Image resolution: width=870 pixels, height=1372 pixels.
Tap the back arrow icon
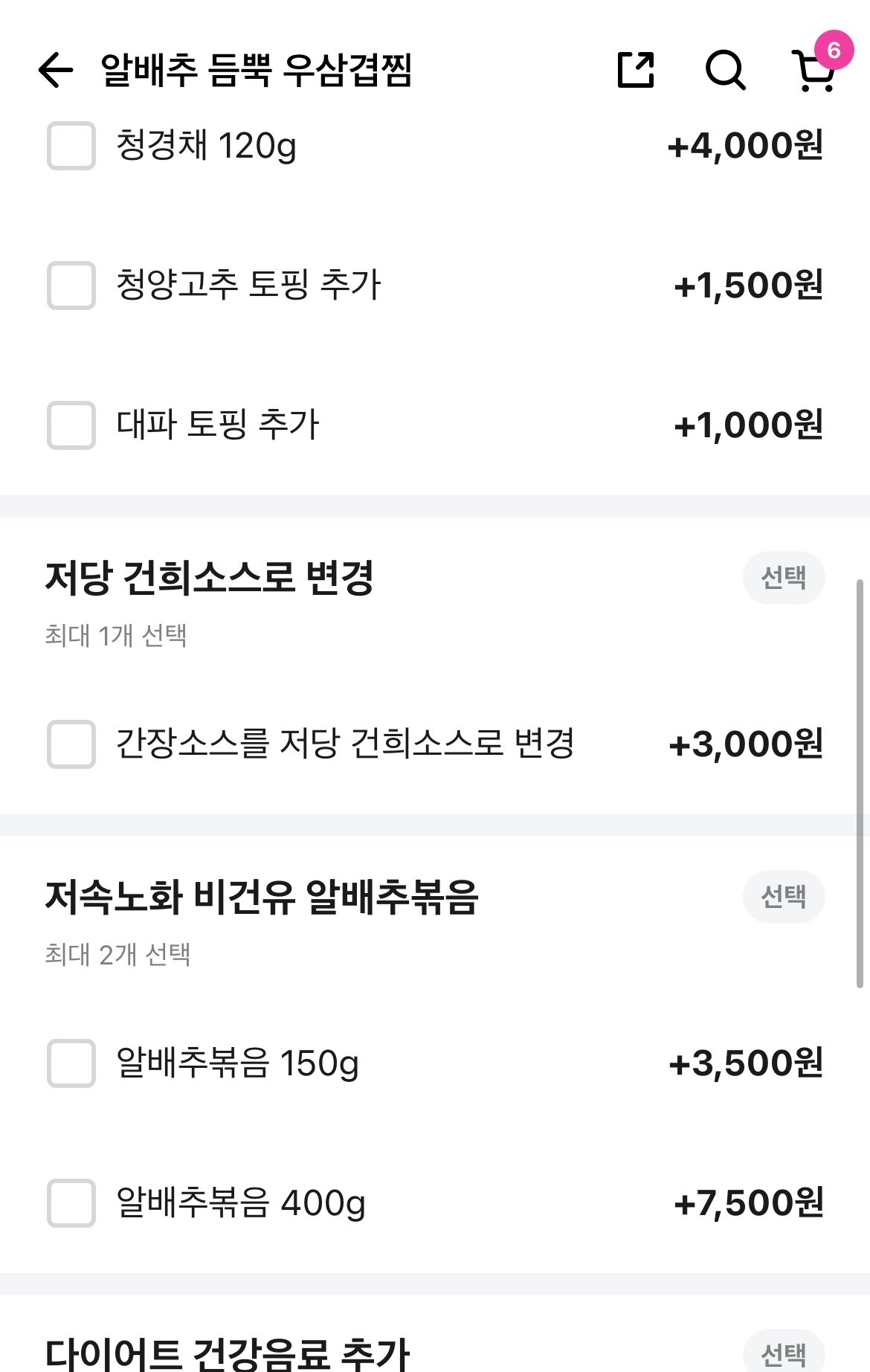point(56,71)
